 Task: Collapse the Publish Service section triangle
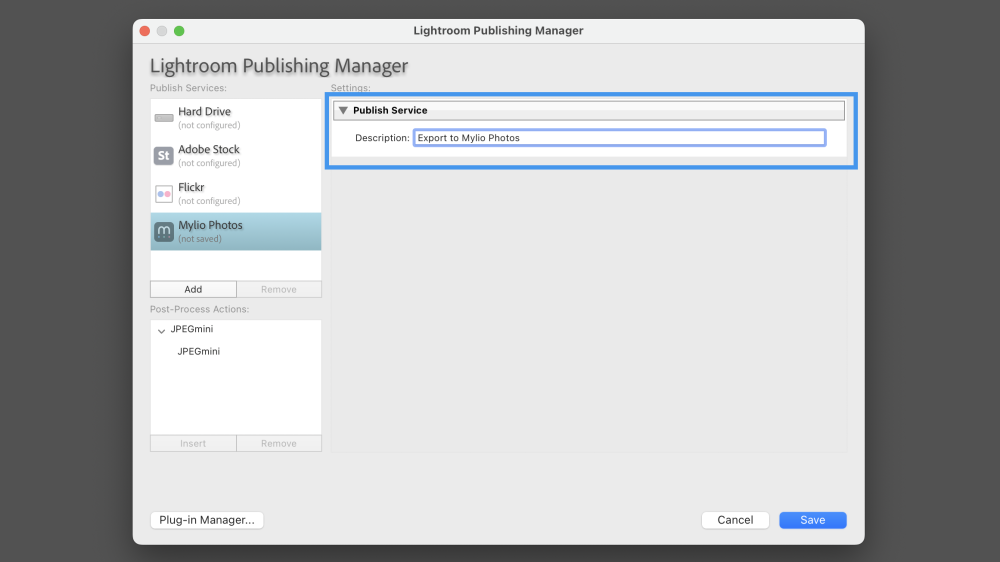pos(343,110)
